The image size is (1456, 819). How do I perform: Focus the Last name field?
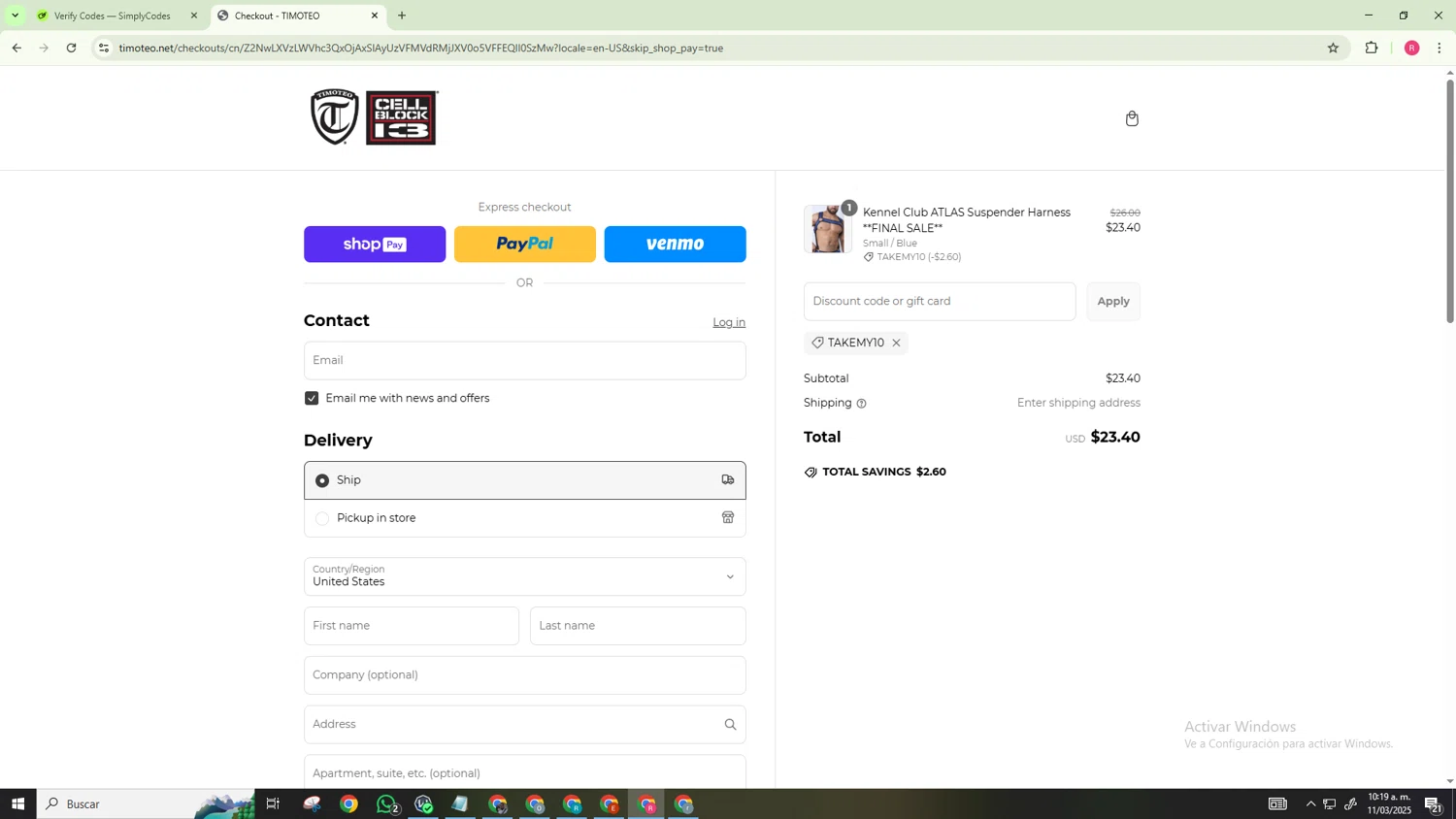coord(638,626)
